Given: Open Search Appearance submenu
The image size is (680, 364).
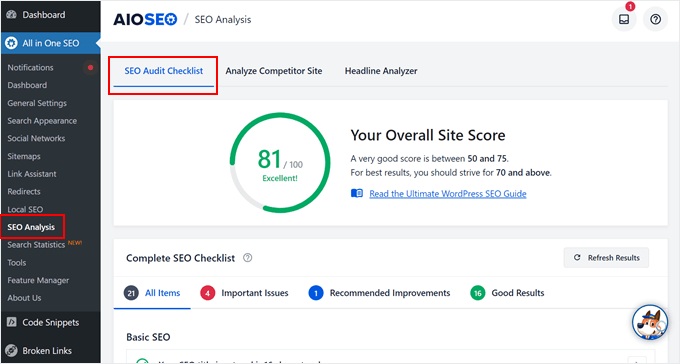Looking at the screenshot, I should pyautogui.click(x=42, y=121).
